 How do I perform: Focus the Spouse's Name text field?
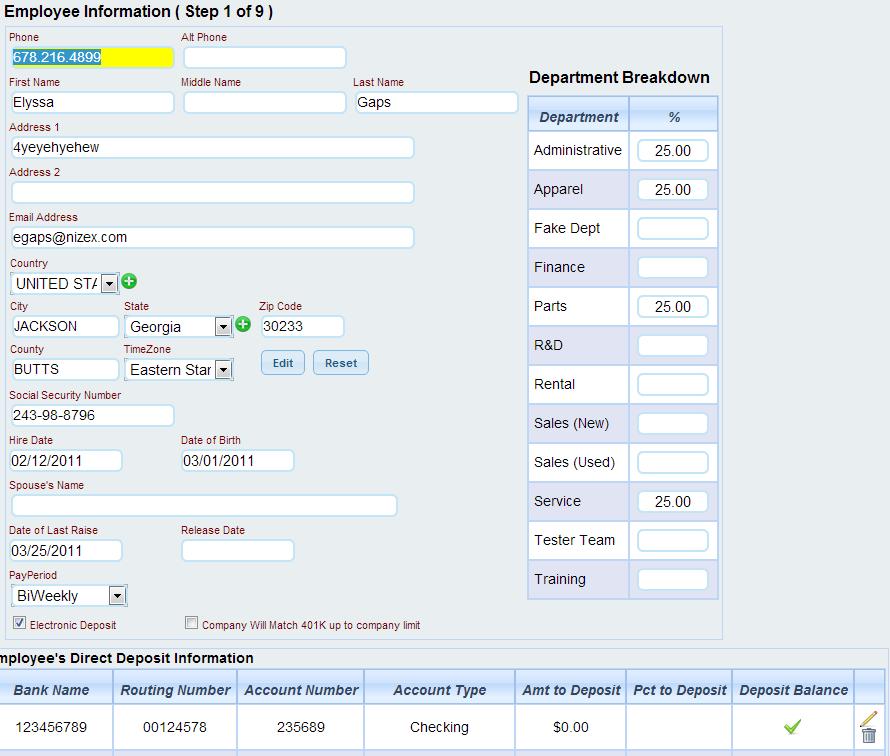[x=204, y=506]
